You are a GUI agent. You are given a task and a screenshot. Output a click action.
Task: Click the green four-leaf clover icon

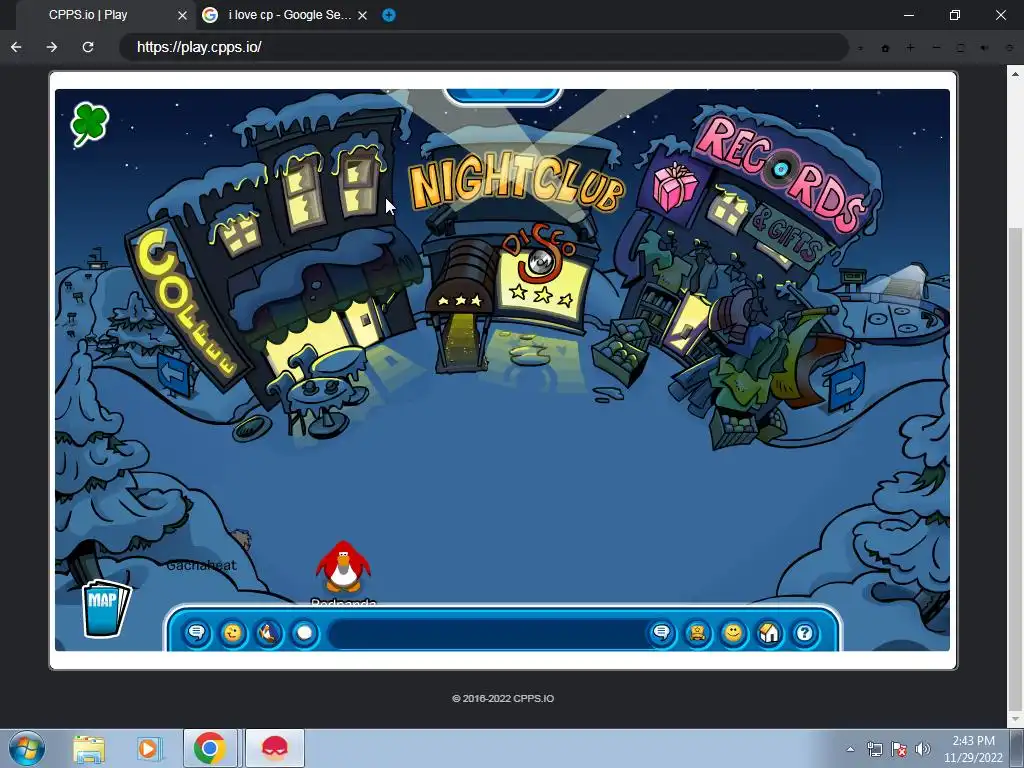click(89, 123)
